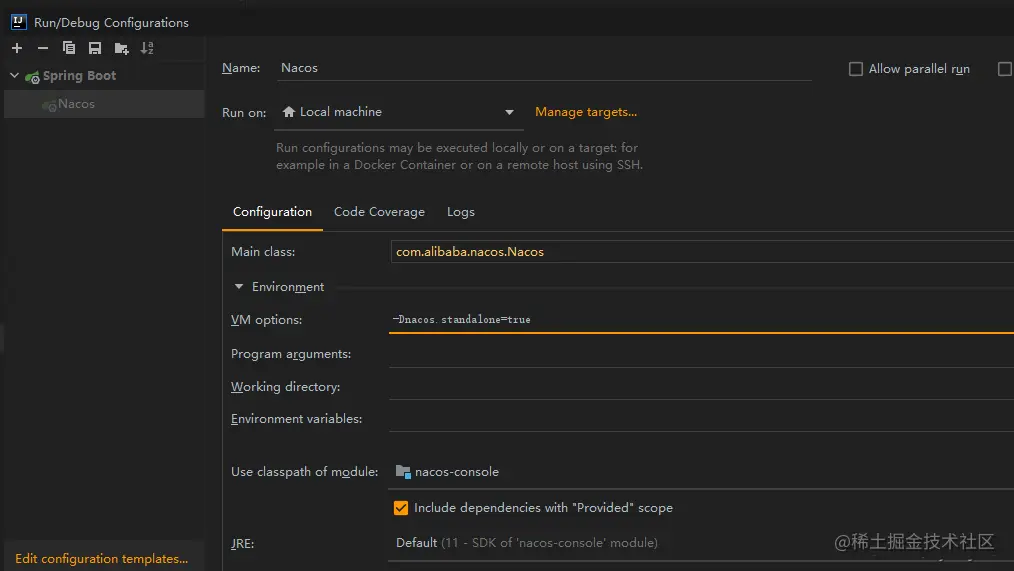Remove the selected configuration
Screen dimensions: 1014x571
[x=43, y=48]
